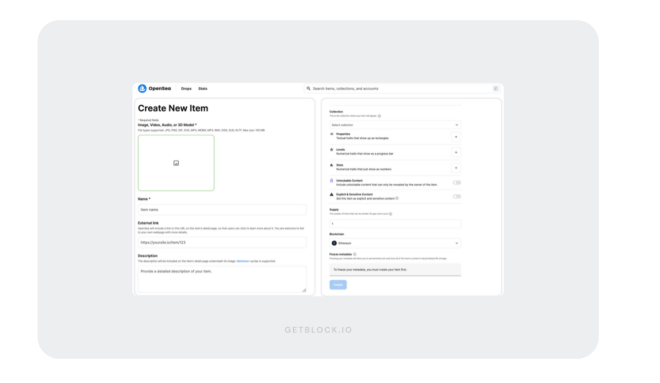Focus the External link URL field
The height and width of the screenshot is (383, 660).
point(222,242)
